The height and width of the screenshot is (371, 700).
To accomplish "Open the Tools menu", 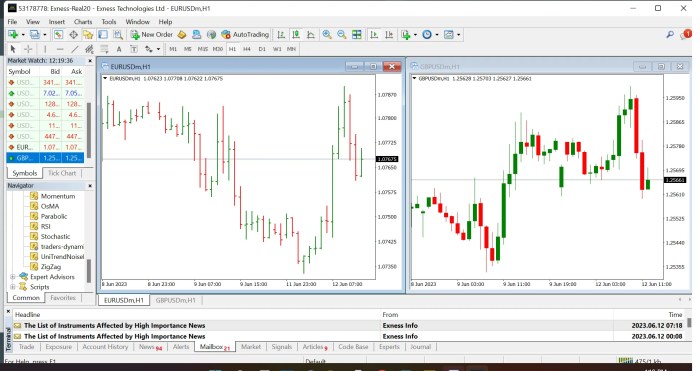I will tap(108, 21).
